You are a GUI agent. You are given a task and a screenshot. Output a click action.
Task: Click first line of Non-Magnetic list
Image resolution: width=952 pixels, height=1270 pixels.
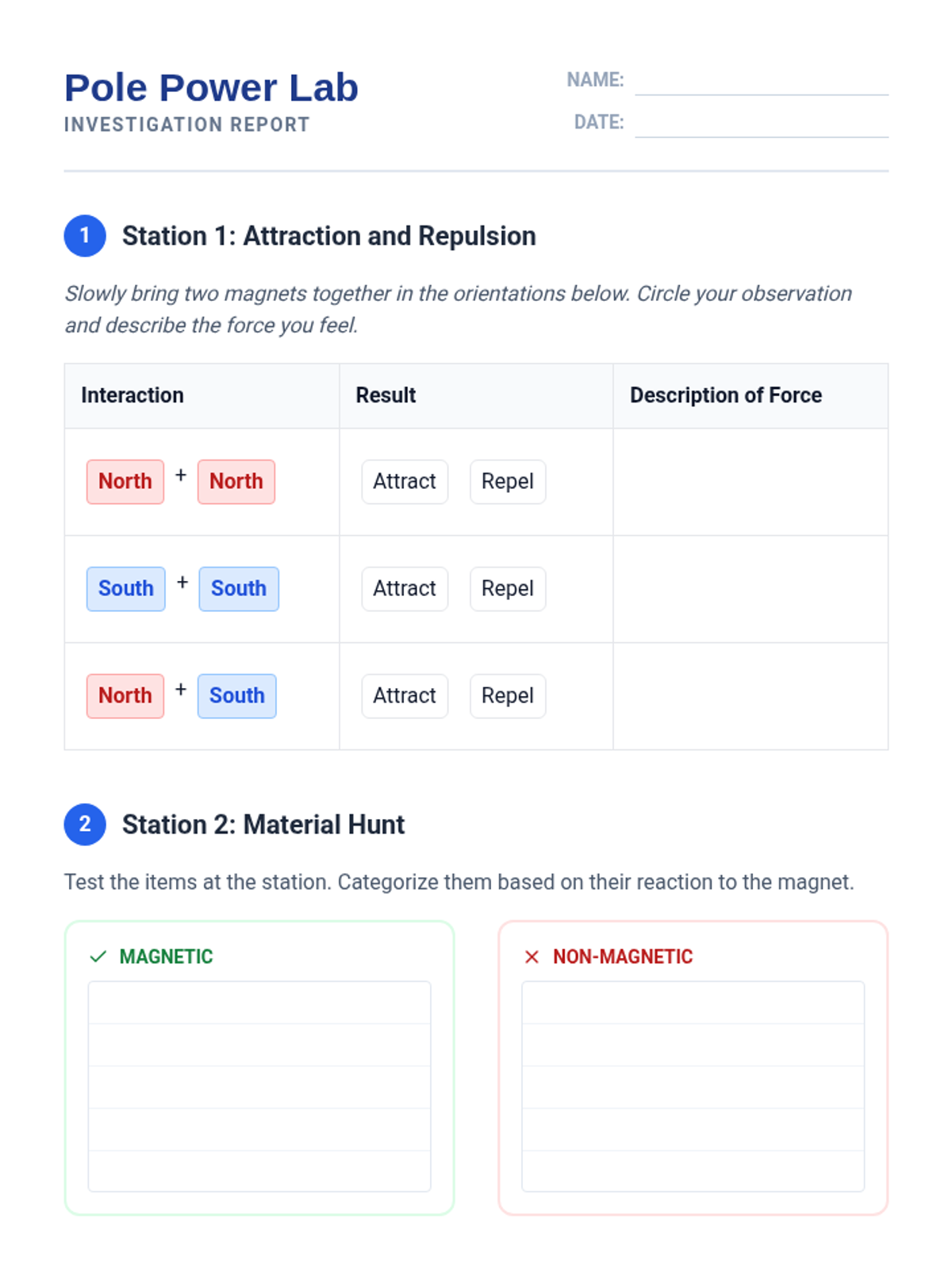click(693, 1003)
